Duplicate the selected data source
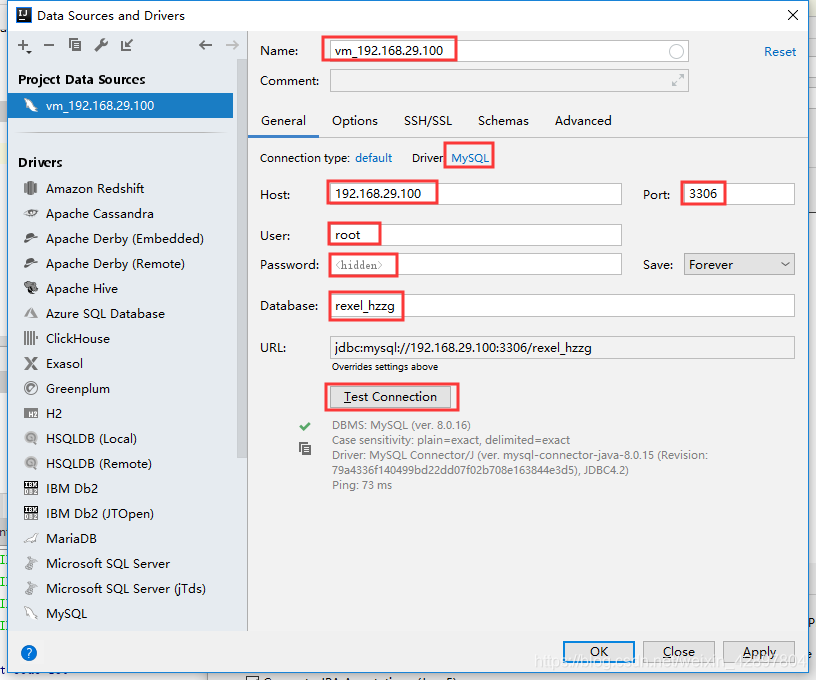 (x=75, y=45)
